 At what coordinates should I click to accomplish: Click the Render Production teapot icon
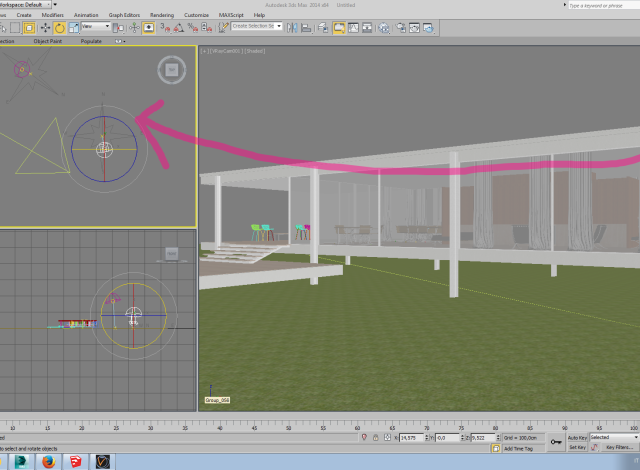point(429,28)
